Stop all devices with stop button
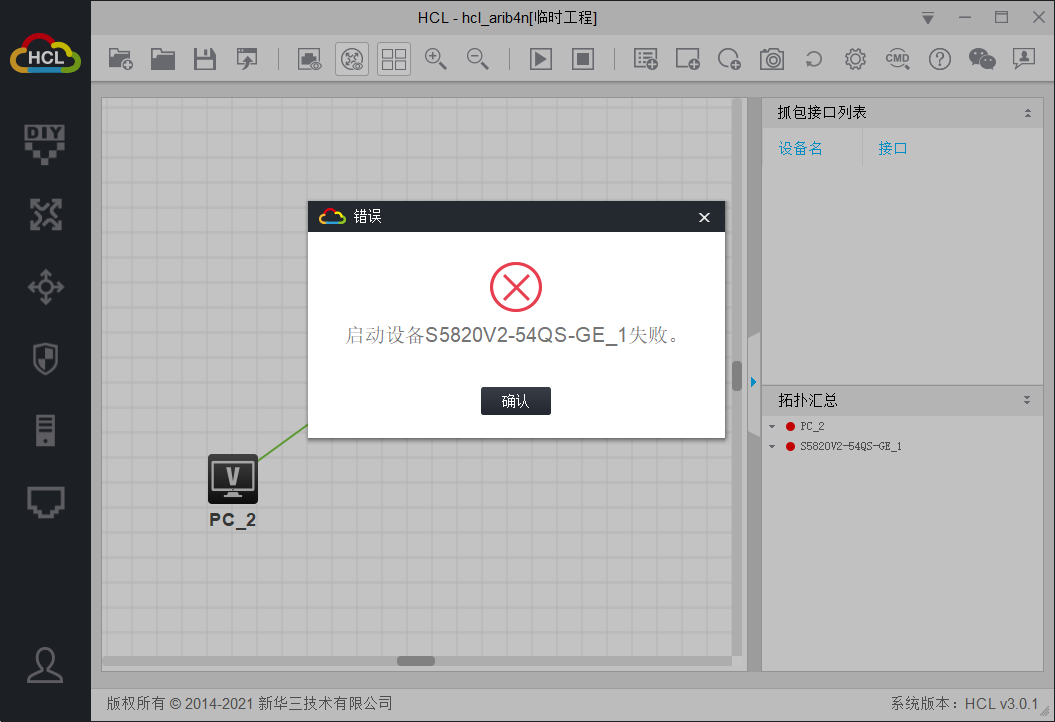1055x722 pixels. tap(583, 59)
